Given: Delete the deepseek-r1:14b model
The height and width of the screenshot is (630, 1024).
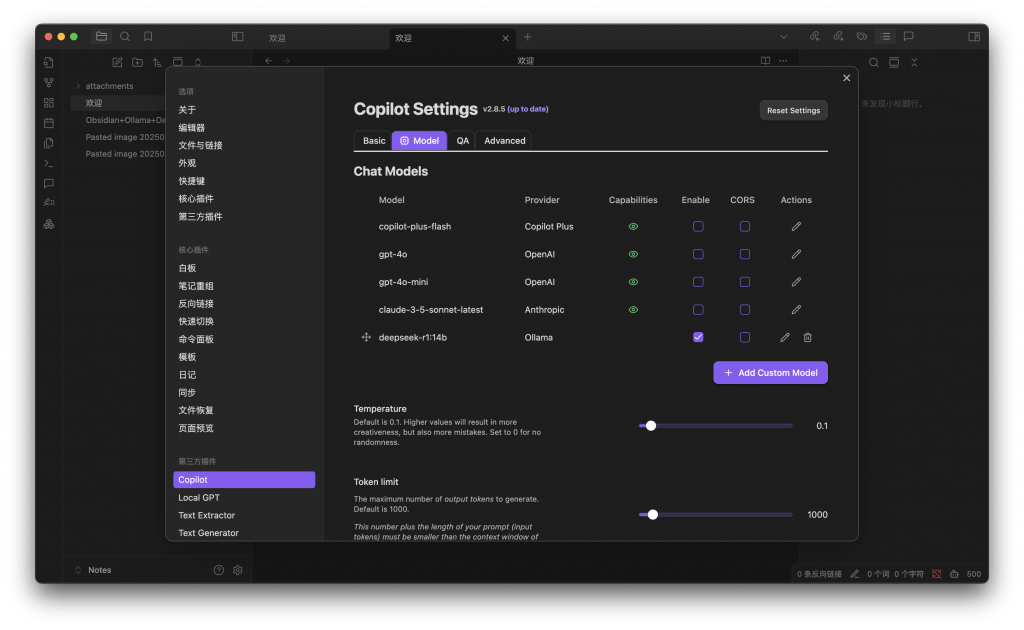Looking at the screenshot, I should [808, 338].
